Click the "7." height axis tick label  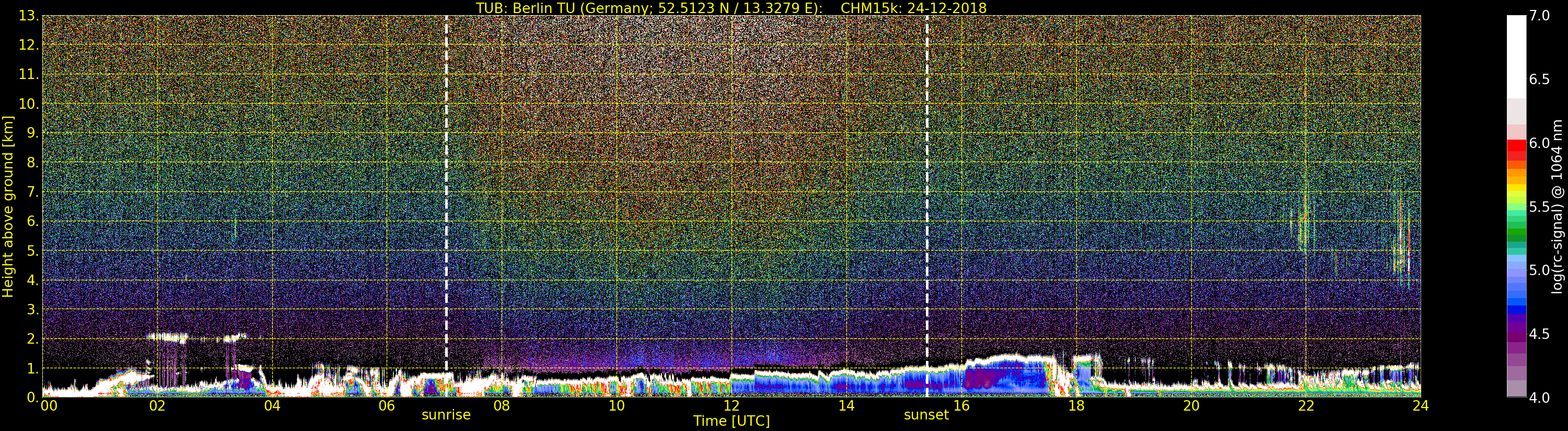click(x=32, y=192)
